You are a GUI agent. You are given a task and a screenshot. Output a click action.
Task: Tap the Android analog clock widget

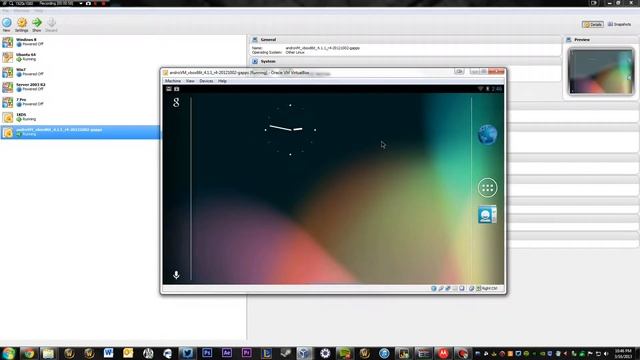(290, 130)
